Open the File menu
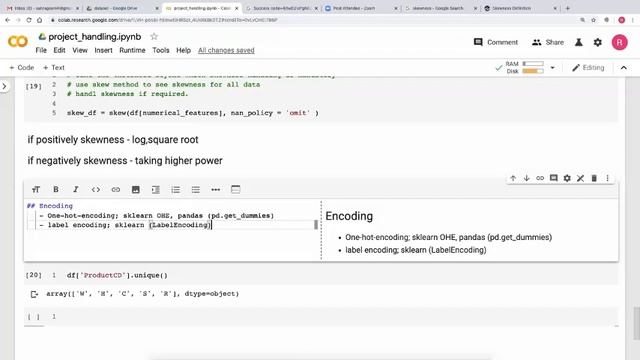Image resolution: width=640 pixels, height=360 pixels. [x=41, y=50]
